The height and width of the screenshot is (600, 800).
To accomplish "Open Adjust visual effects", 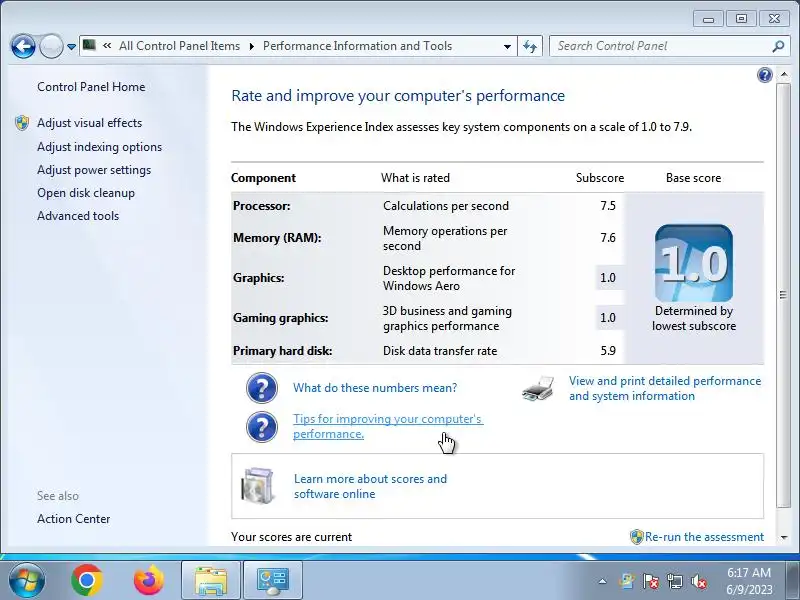I will click(89, 123).
